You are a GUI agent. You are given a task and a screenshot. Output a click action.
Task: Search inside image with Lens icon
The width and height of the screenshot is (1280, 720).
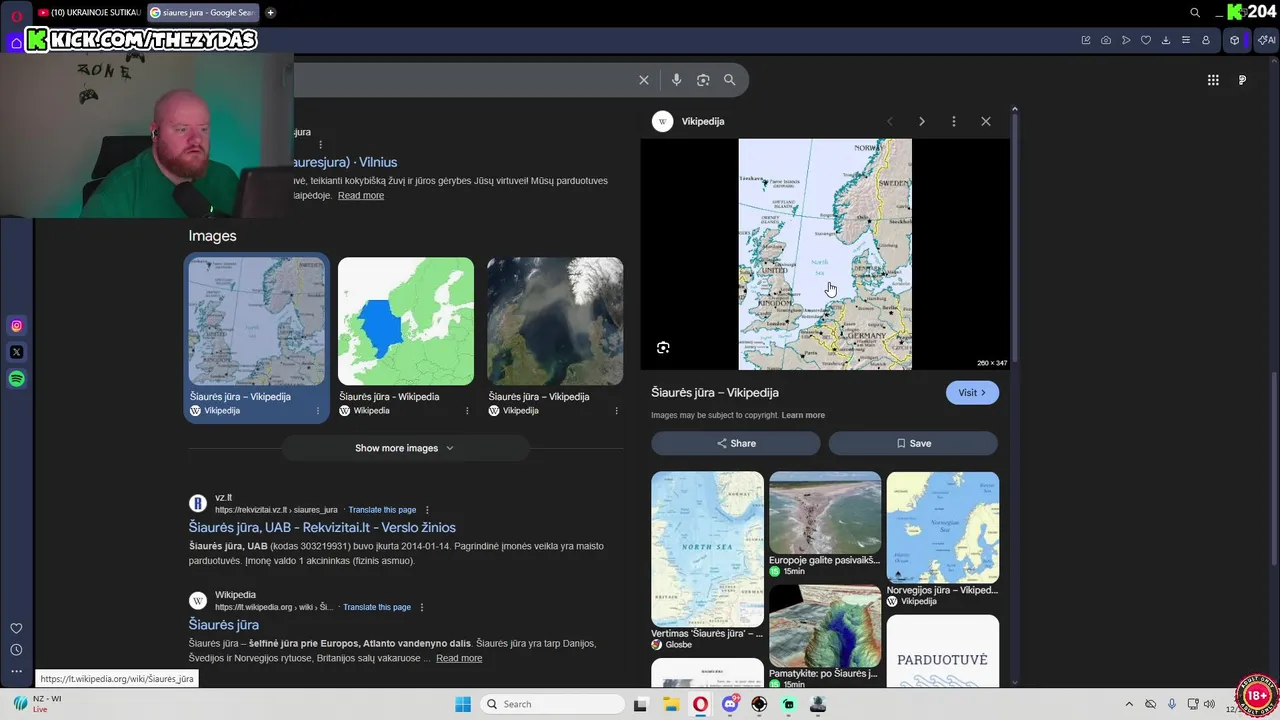[x=663, y=348]
